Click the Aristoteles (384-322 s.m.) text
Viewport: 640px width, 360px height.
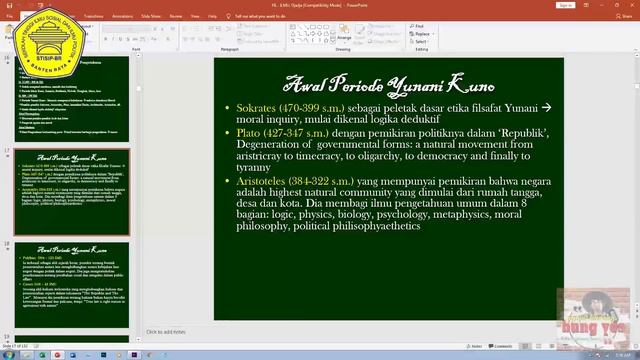[x=295, y=181]
